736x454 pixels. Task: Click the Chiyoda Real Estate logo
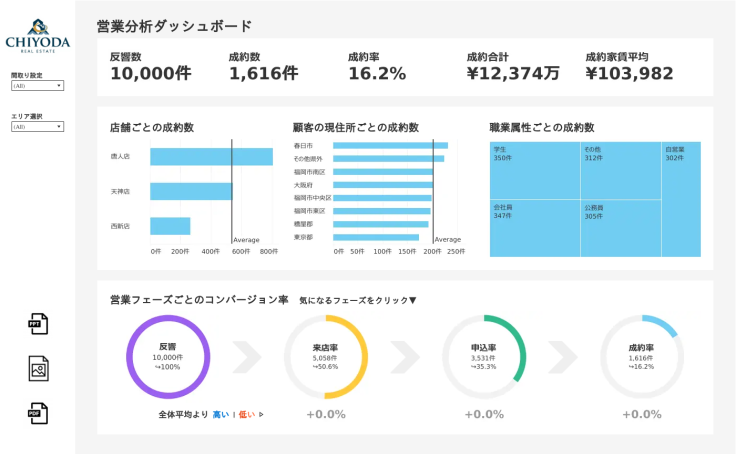(38, 36)
